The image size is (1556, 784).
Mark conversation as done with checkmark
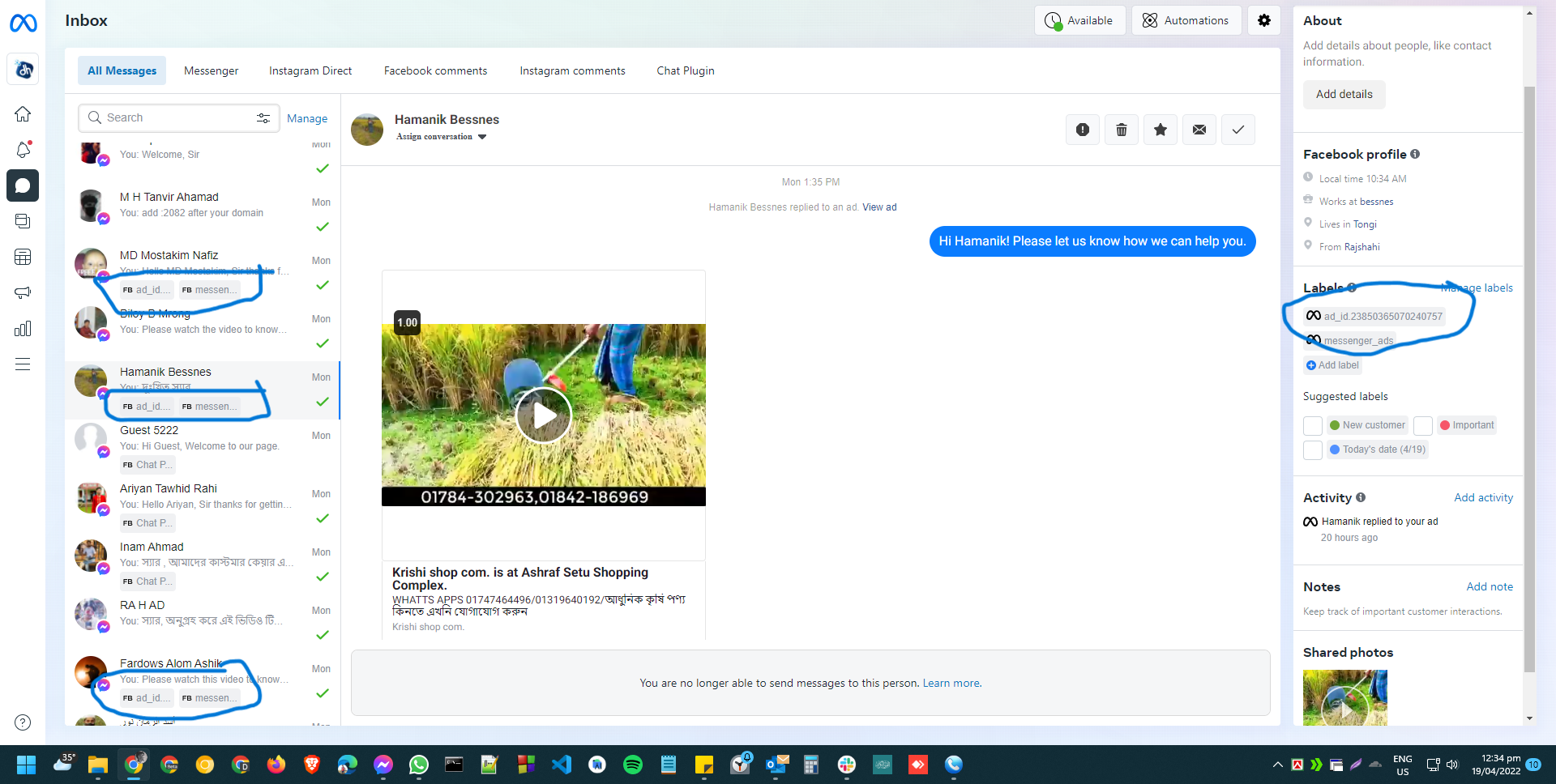[x=1238, y=130]
